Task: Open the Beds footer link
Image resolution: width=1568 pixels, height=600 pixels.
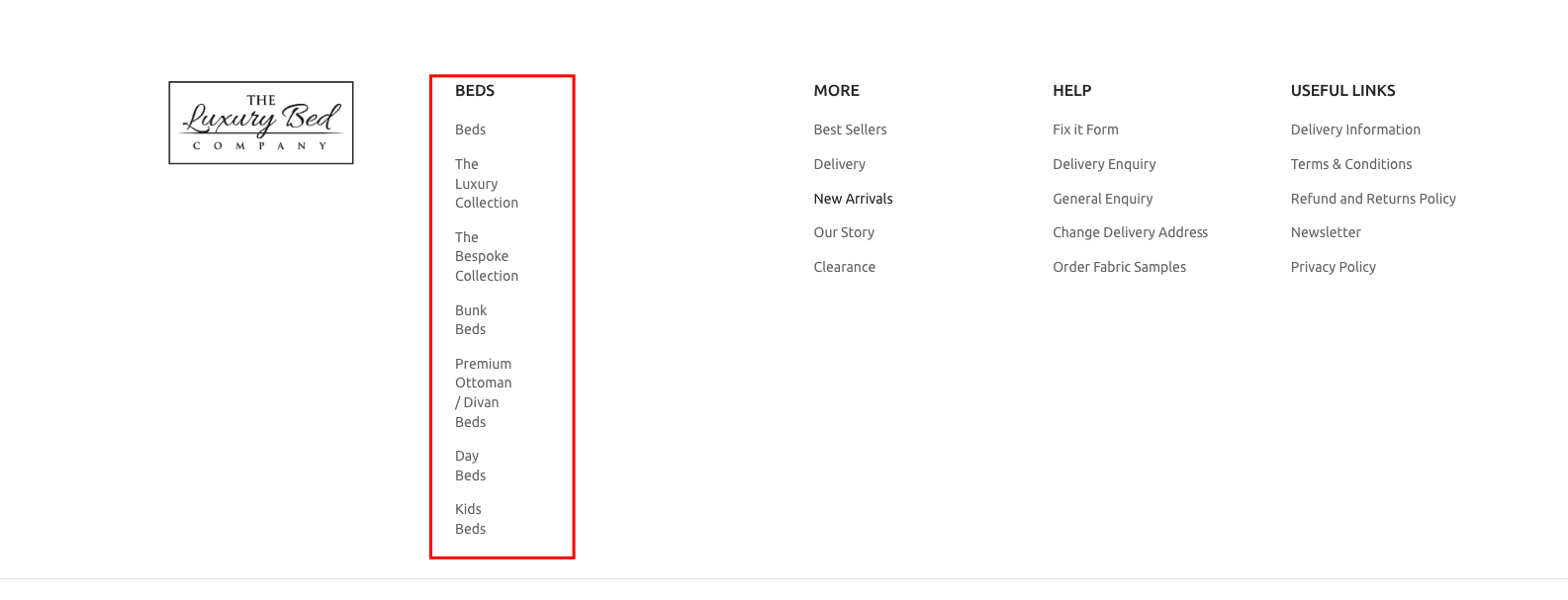Action: click(470, 129)
